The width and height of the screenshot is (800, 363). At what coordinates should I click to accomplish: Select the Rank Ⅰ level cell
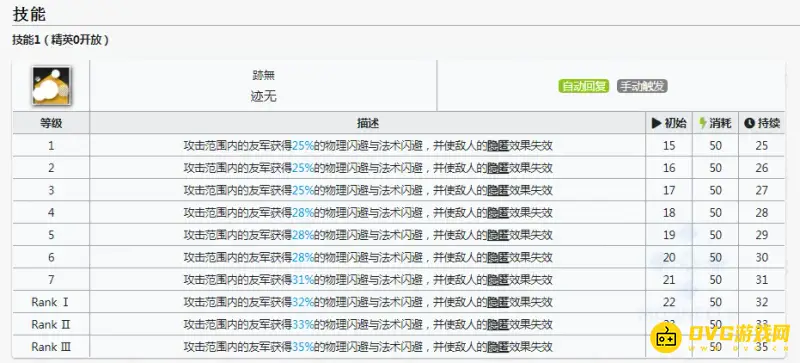coord(50,302)
